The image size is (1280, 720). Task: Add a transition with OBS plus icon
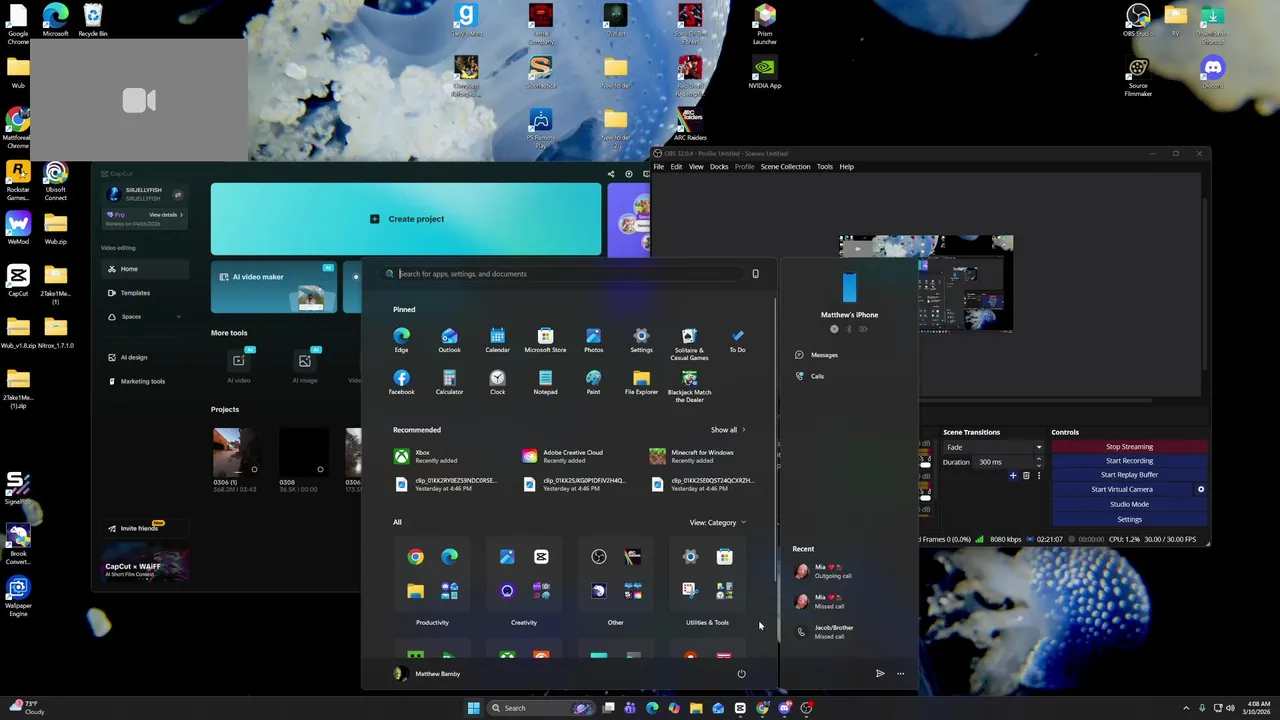point(1012,476)
